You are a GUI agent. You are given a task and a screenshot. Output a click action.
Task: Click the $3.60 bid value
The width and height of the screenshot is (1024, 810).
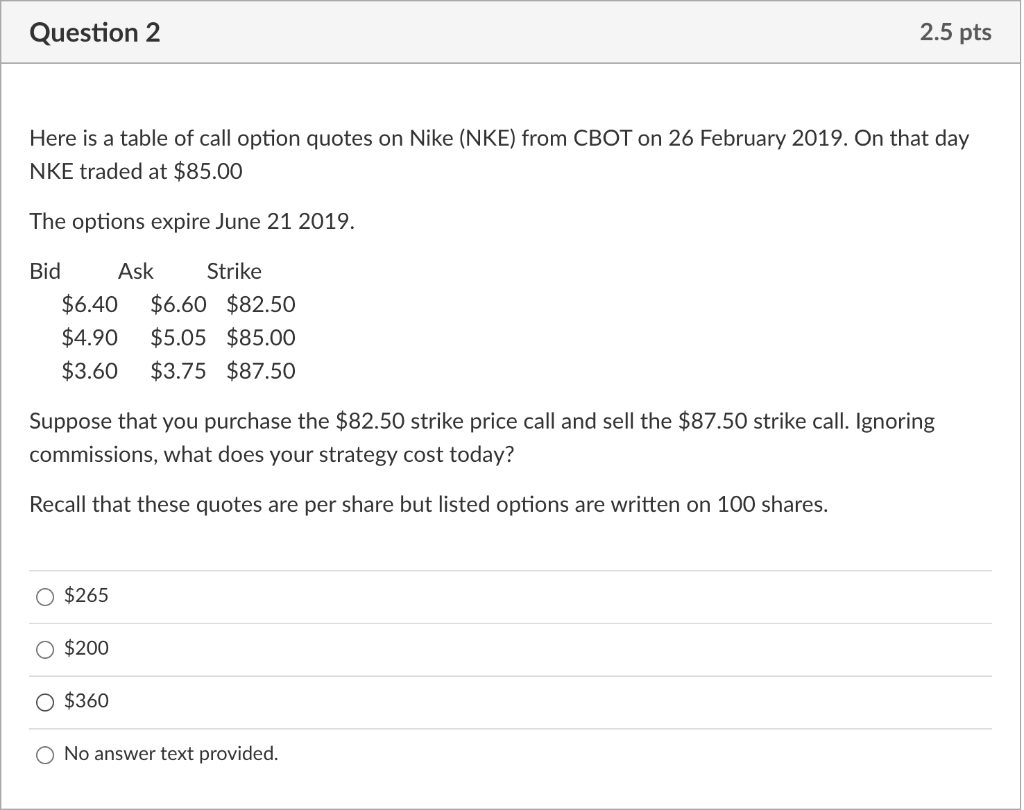coord(89,371)
